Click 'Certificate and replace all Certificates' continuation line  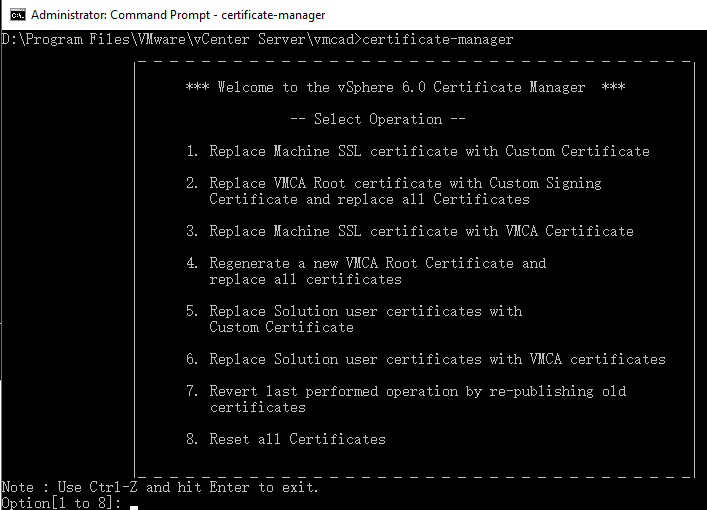tap(369, 199)
